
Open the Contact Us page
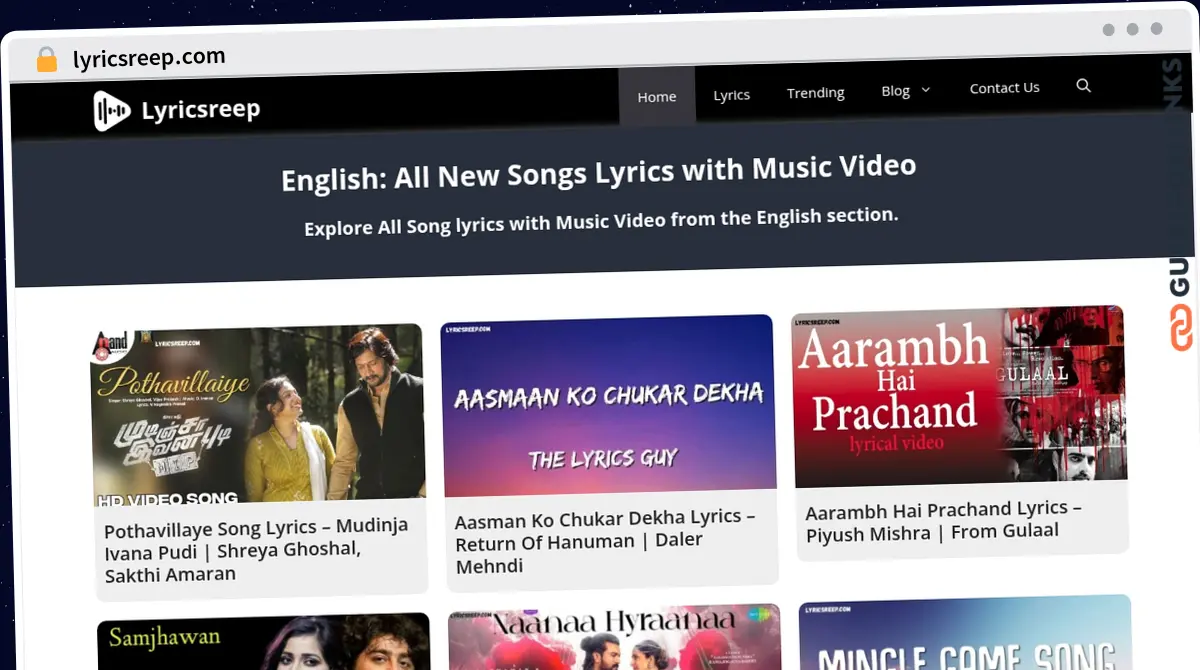coord(1004,88)
